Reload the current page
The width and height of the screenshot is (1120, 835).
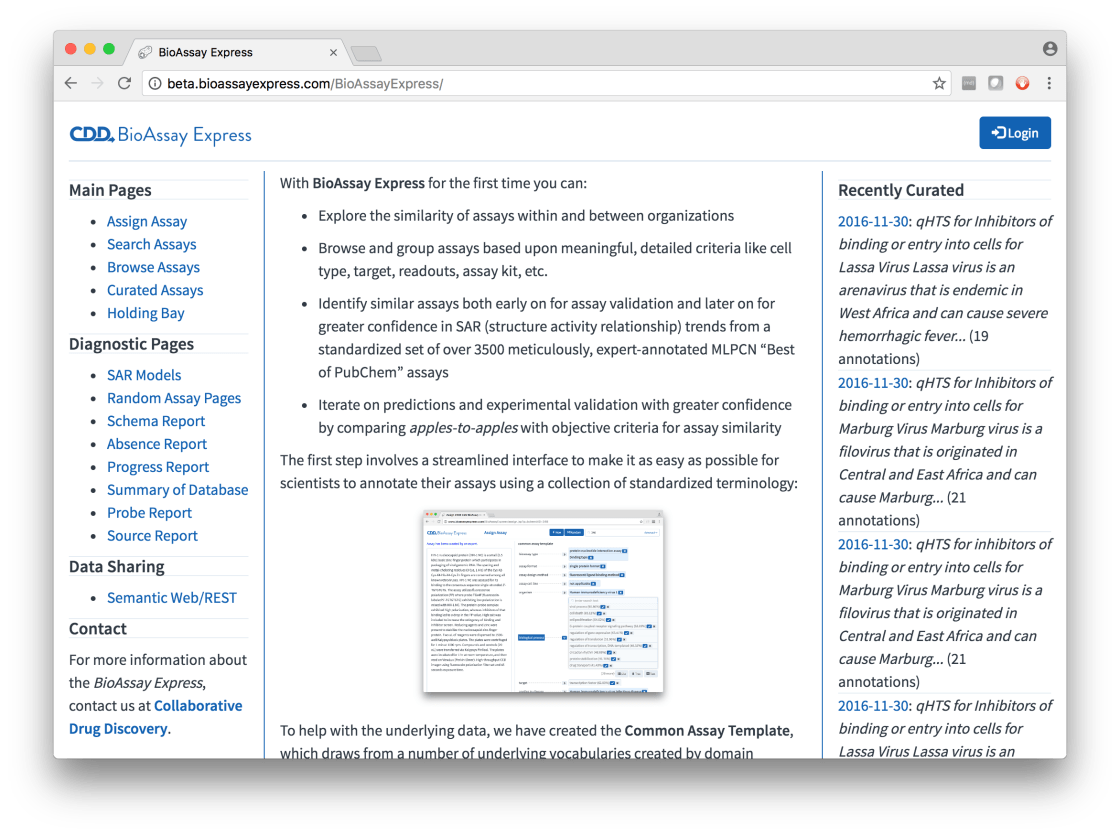124,83
